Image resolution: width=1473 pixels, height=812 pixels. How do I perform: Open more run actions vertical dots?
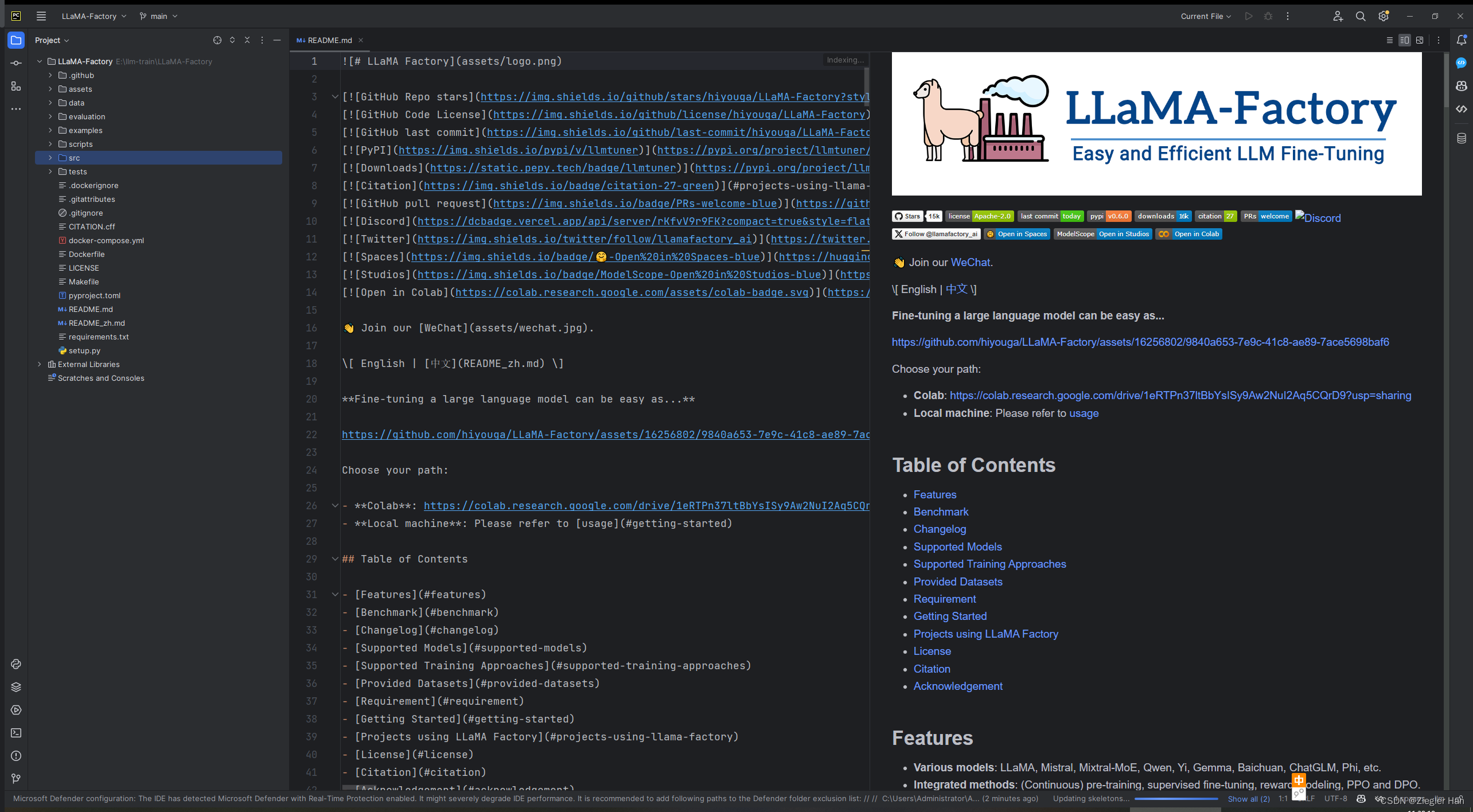(1288, 16)
